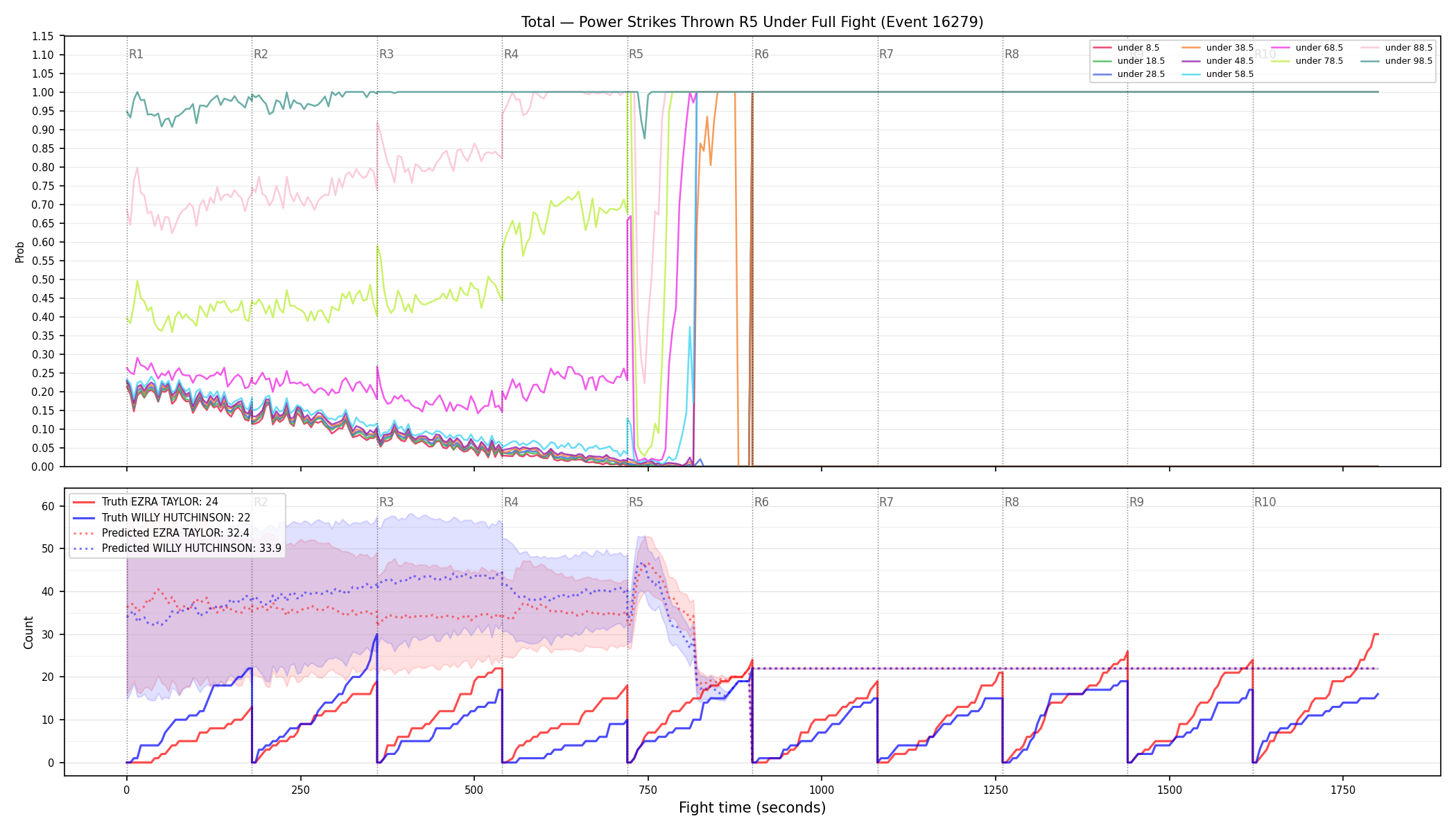Viewport: 1456px width, 832px height.
Task: Click the 0.25 tick on Prob axis
Action: [43, 373]
